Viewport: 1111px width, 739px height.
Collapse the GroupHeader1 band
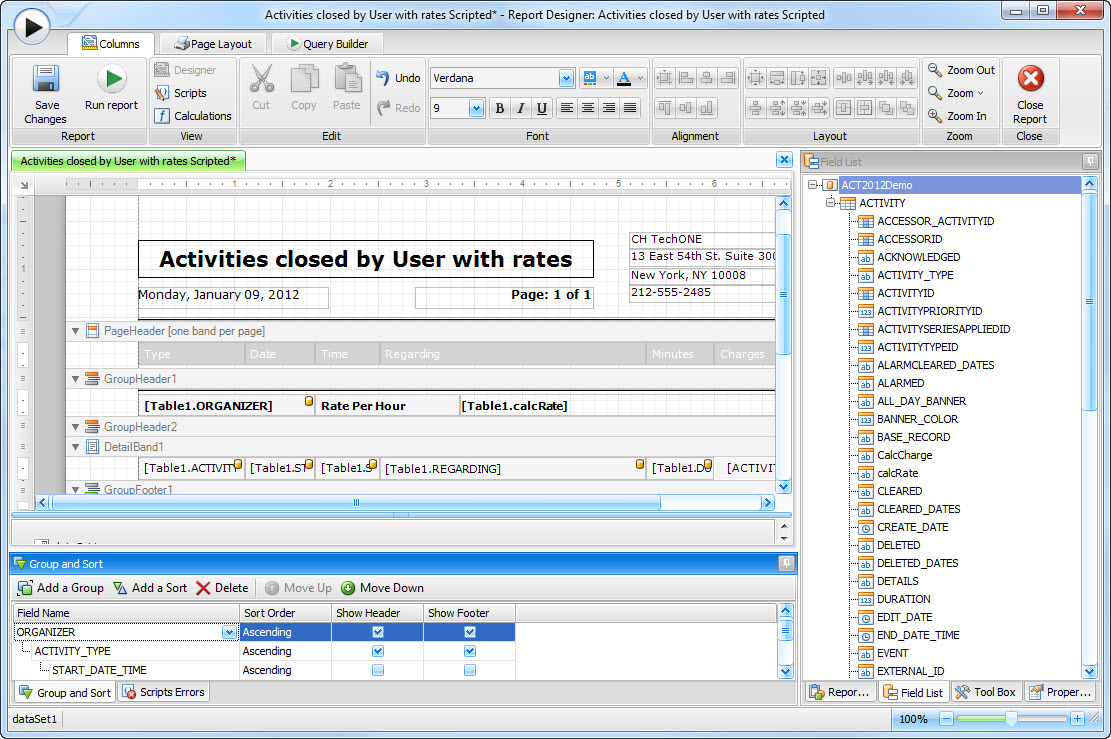pyautogui.click(x=75, y=379)
